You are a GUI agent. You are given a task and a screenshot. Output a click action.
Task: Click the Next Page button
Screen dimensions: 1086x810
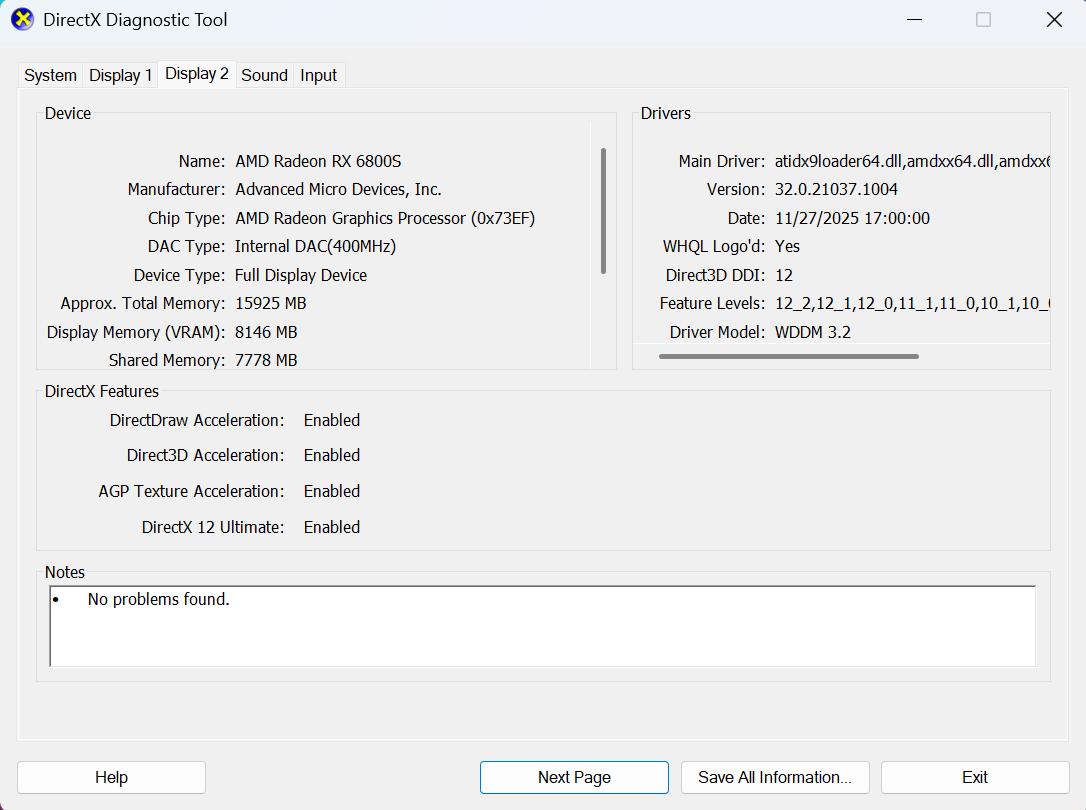574,777
